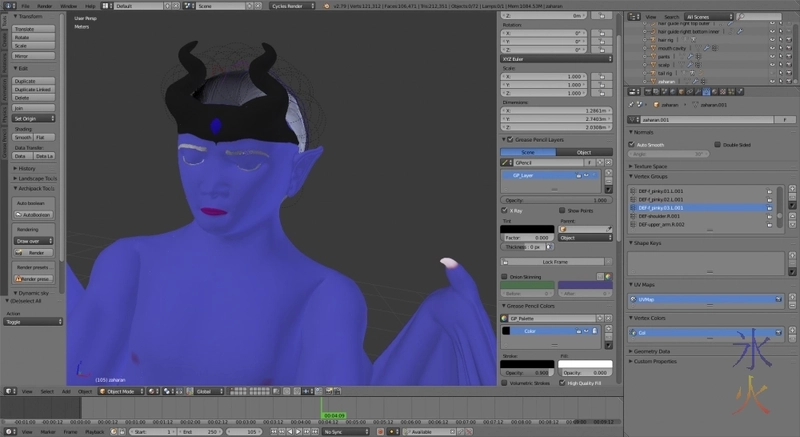Screen dimensions: 800x437
Task: Toggle the Auto Smooth checkbox
Action: pos(633,144)
